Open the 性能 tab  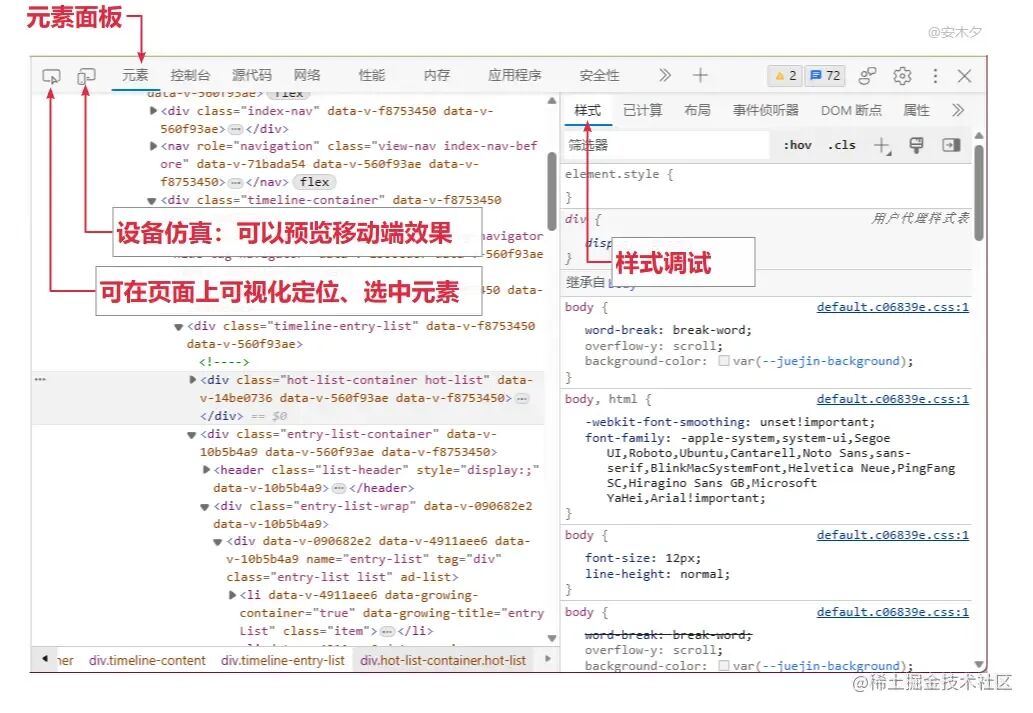point(372,75)
